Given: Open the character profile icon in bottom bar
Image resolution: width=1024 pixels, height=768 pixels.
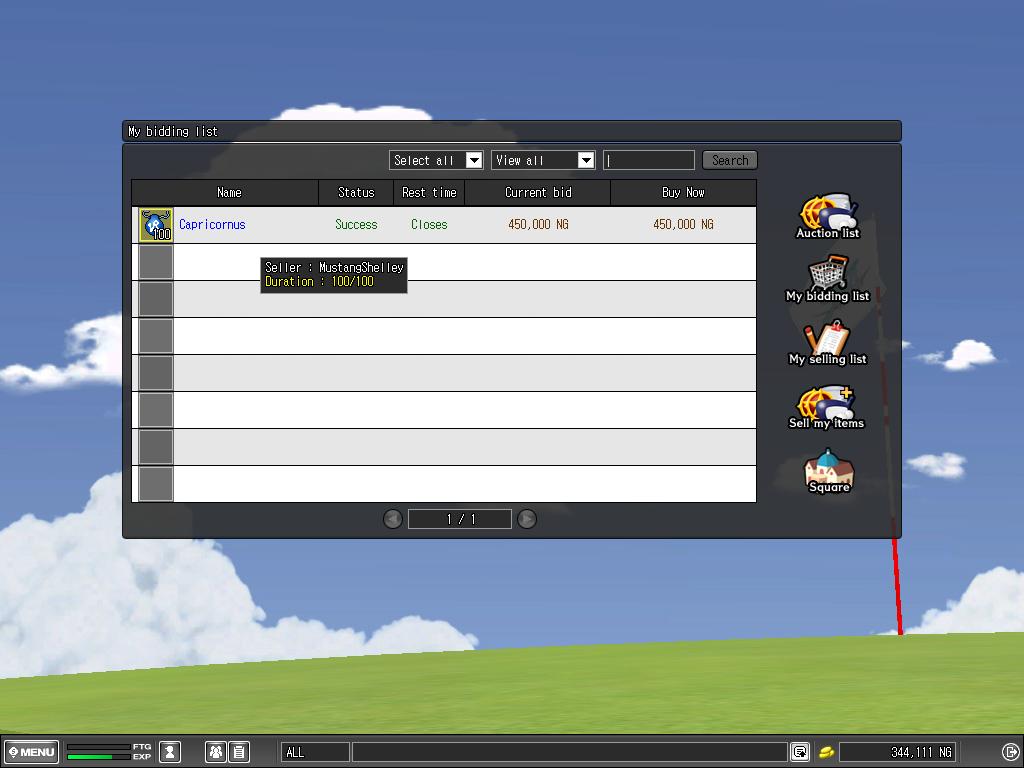Looking at the screenshot, I should click(170, 752).
